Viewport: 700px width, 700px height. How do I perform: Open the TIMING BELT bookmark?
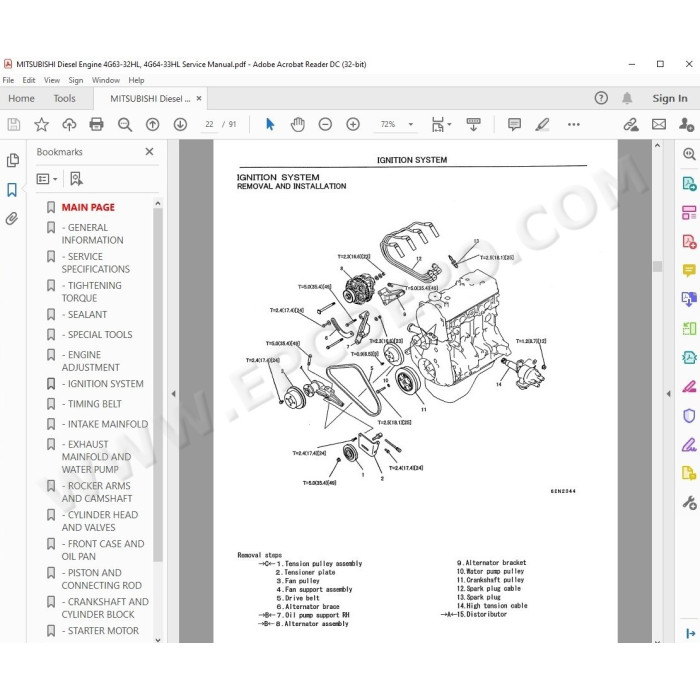coord(92,404)
